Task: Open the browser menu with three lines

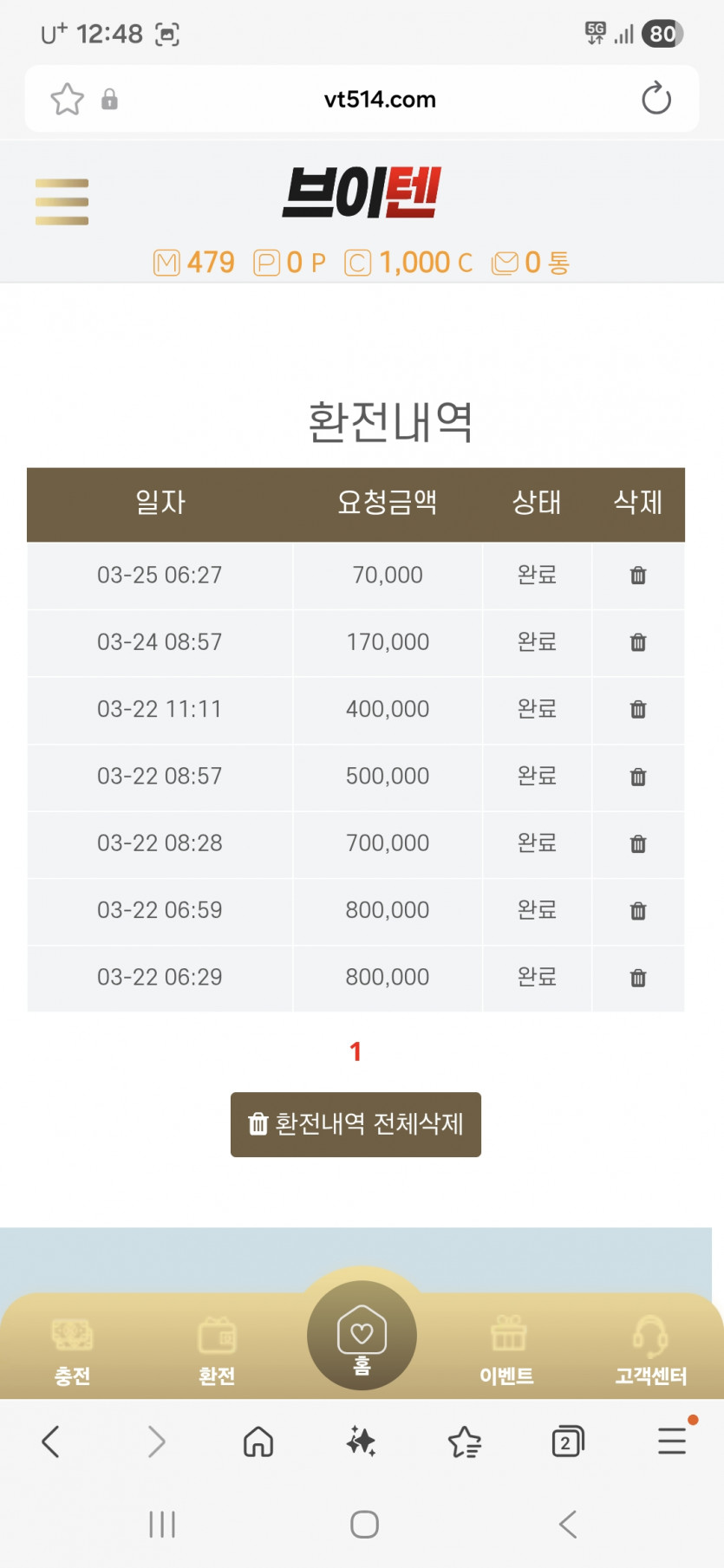Action: coord(672,1441)
